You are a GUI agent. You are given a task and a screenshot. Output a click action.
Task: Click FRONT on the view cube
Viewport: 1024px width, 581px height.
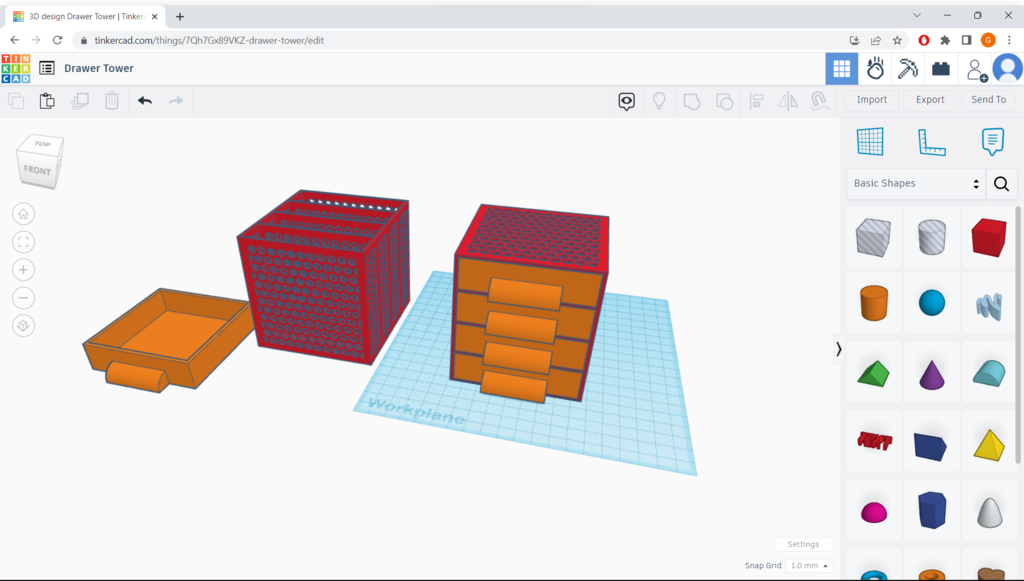[36, 169]
